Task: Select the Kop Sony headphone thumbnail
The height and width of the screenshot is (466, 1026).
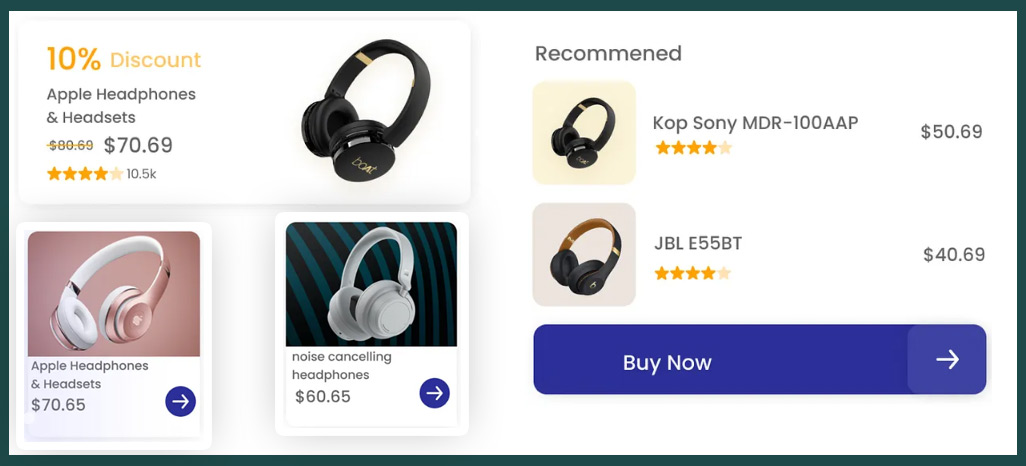Action: tap(584, 133)
